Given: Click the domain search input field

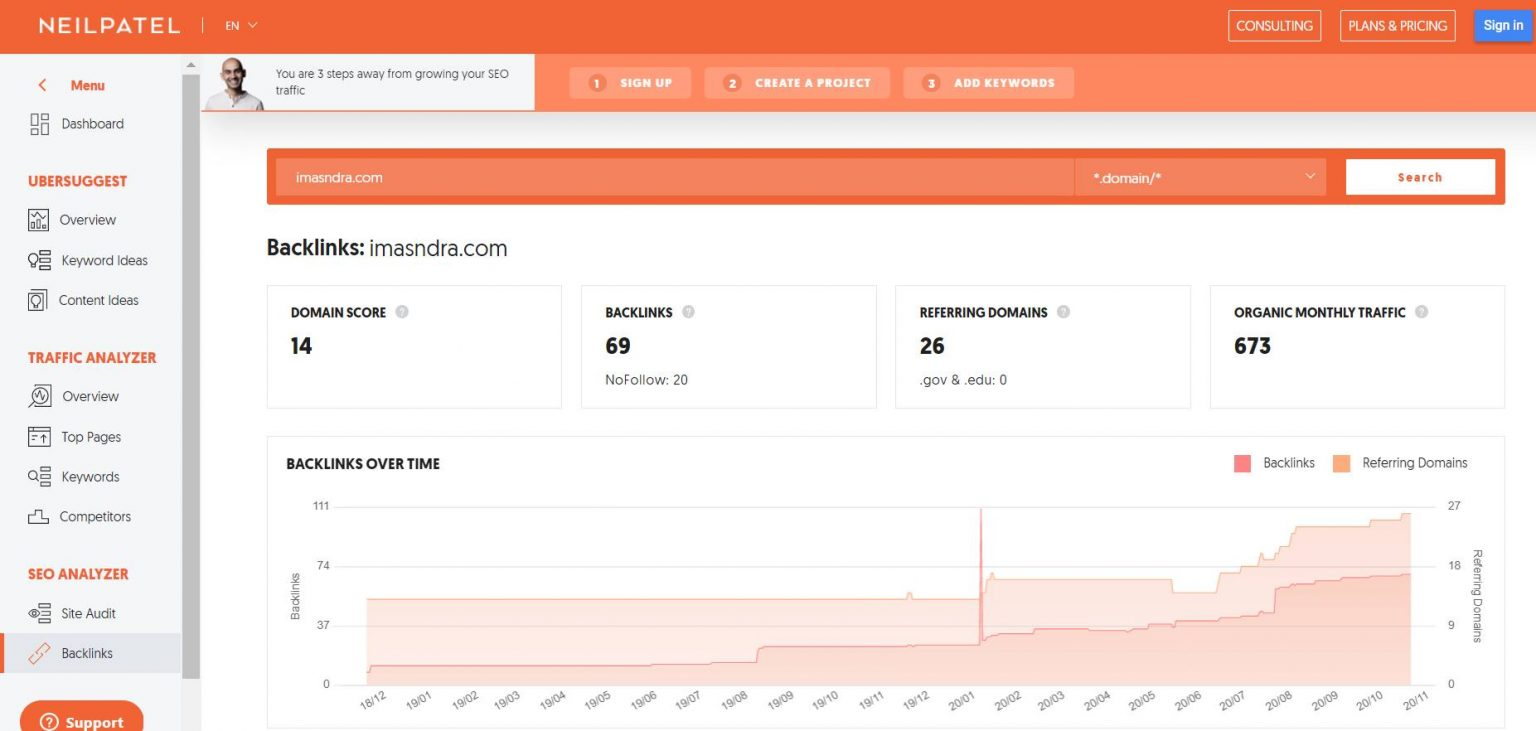Looking at the screenshot, I should (x=675, y=177).
